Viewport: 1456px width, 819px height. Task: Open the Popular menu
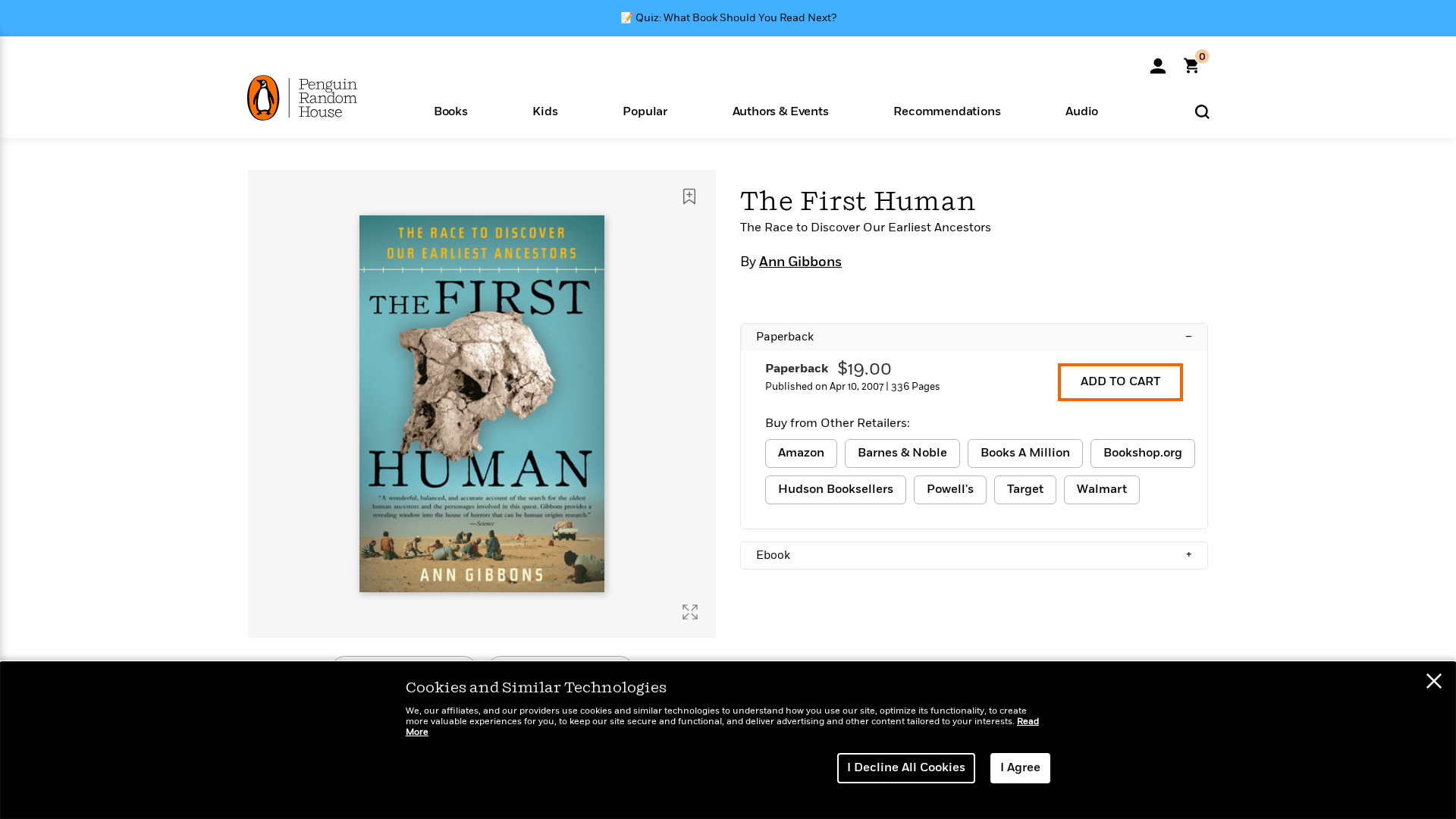point(645,112)
